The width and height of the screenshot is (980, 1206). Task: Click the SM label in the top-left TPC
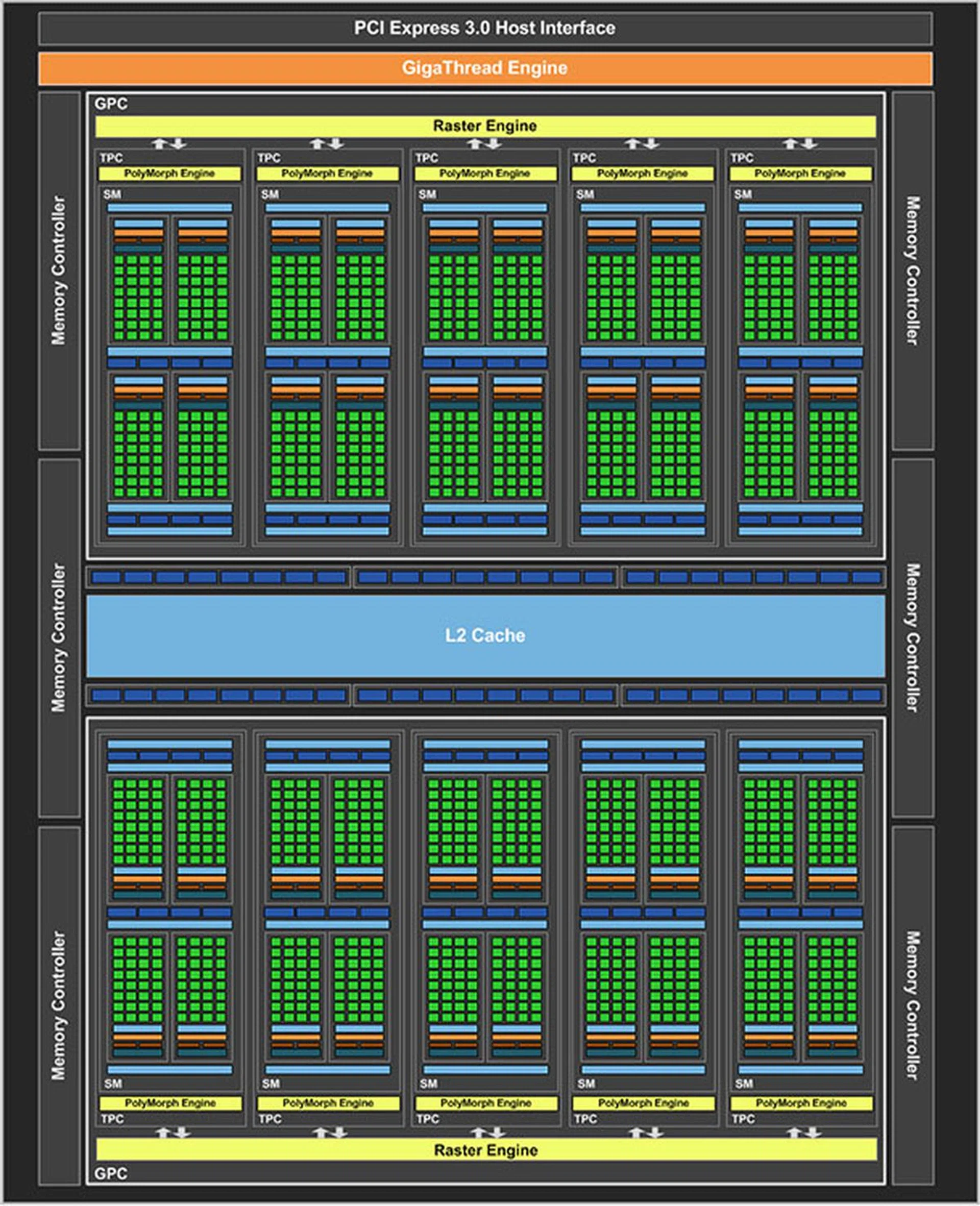pyautogui.click(x=112, y=194)
